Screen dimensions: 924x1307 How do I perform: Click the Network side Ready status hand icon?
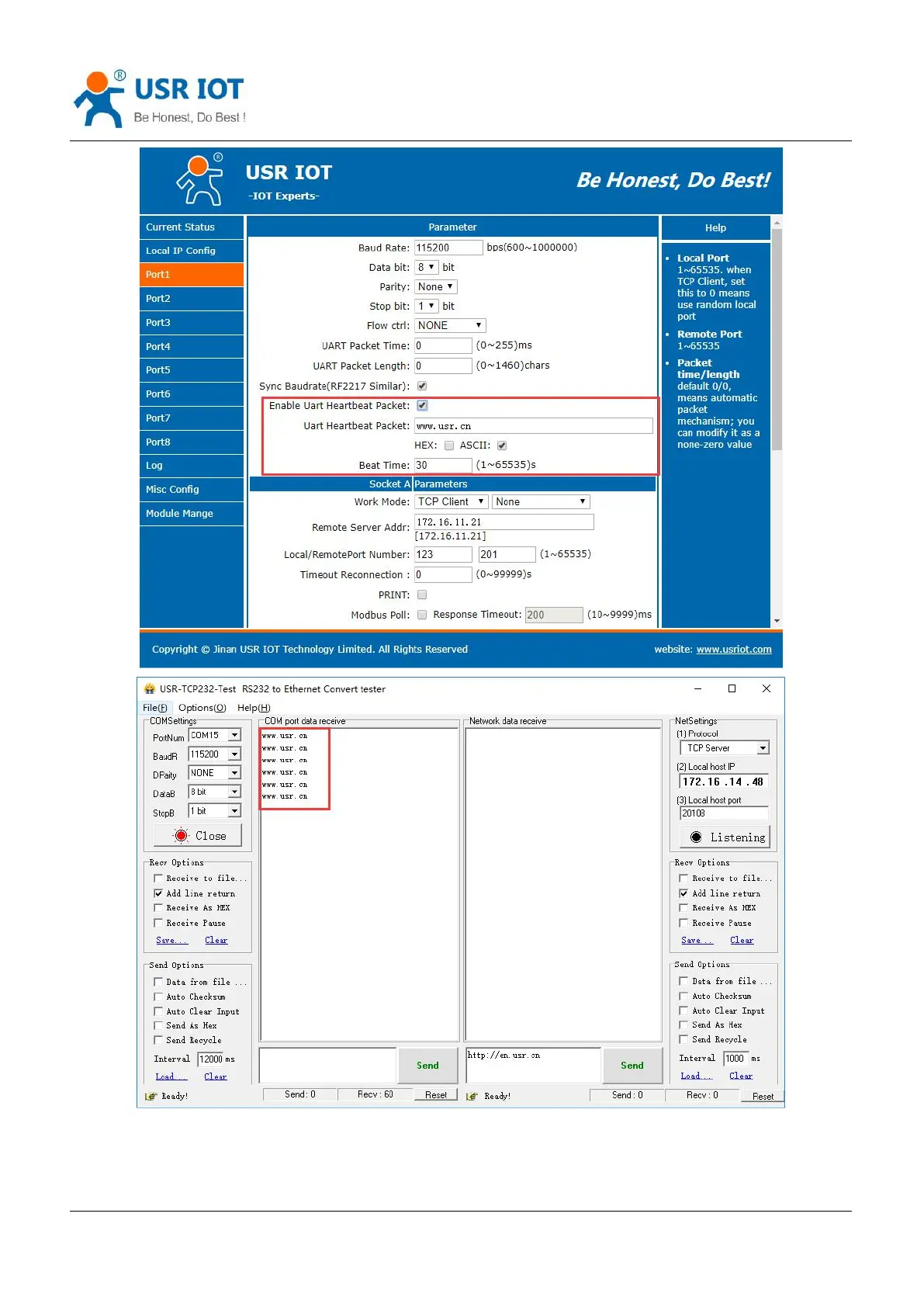[x=472, y=1096]
